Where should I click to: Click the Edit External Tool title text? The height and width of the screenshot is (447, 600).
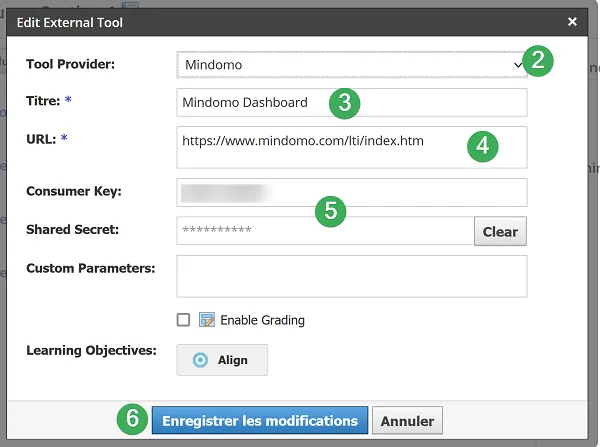(70, 23)
